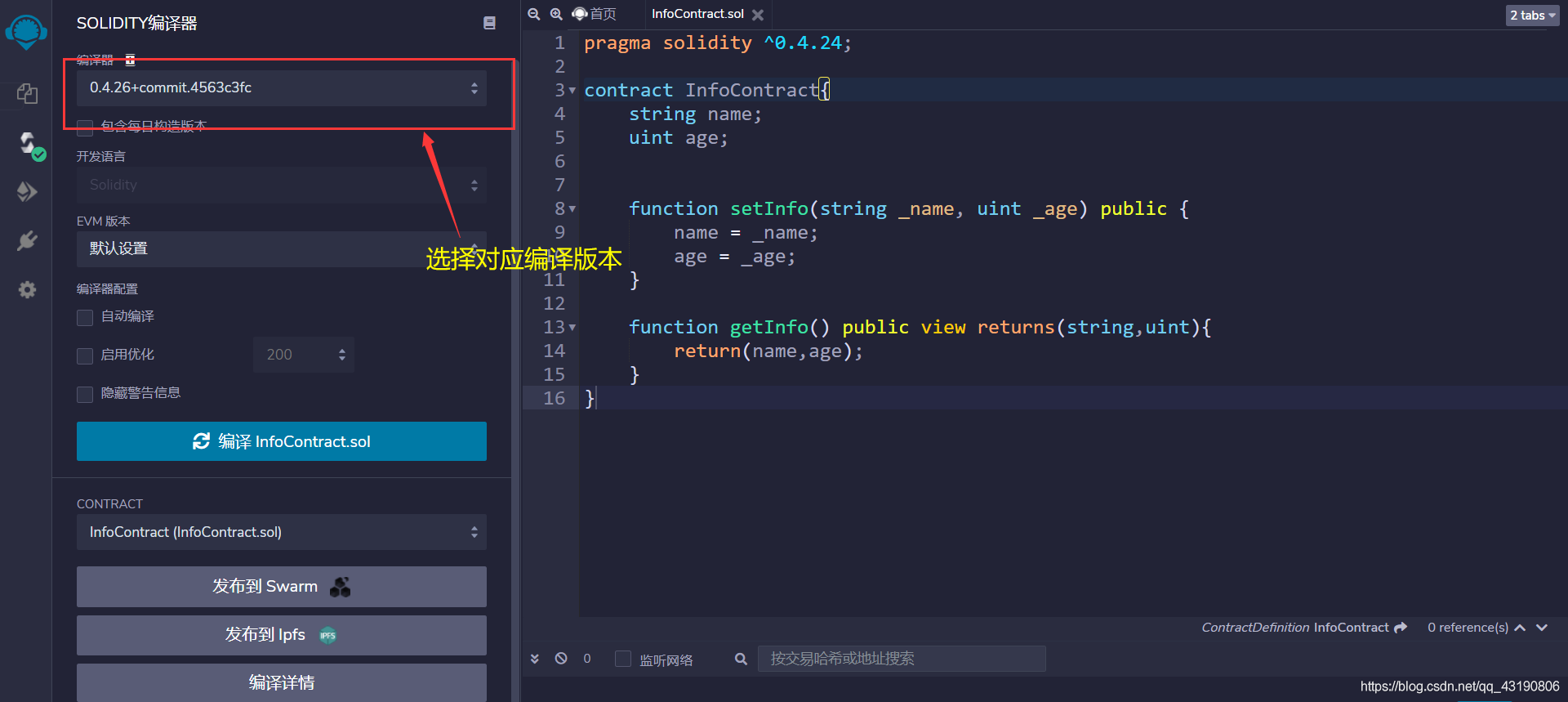Clear the terminal console

pyautogui.click(x=561, y=658)
